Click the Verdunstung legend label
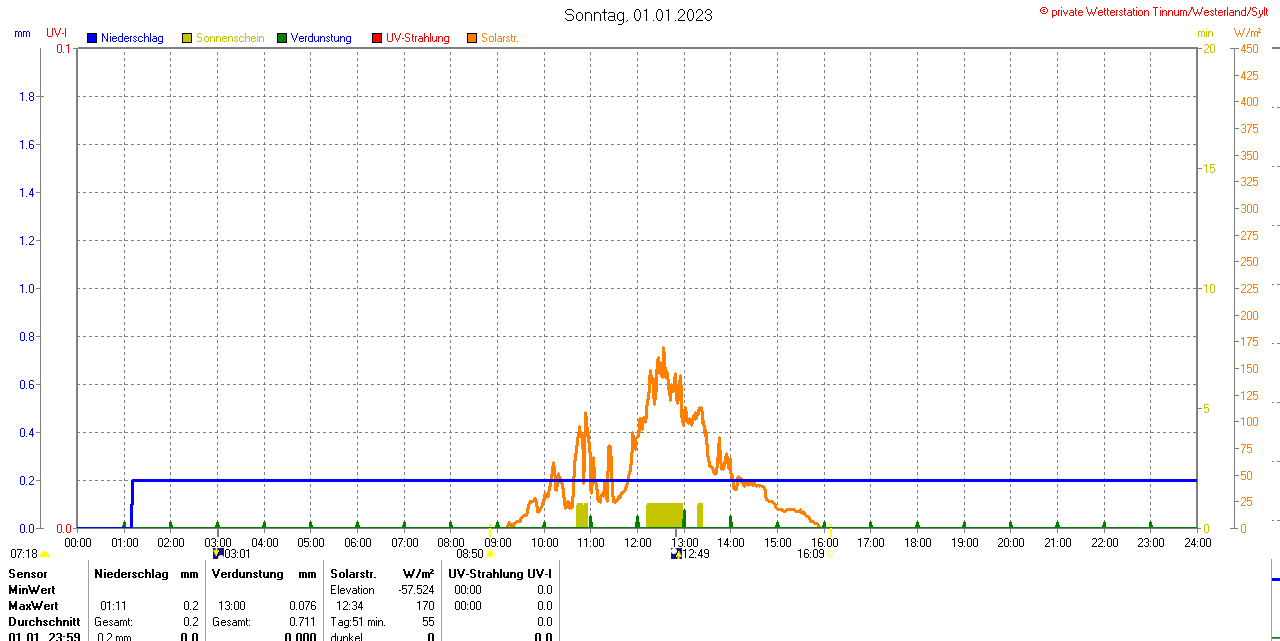The width and height of the screenshot is (1280, 641). (321, 38)
